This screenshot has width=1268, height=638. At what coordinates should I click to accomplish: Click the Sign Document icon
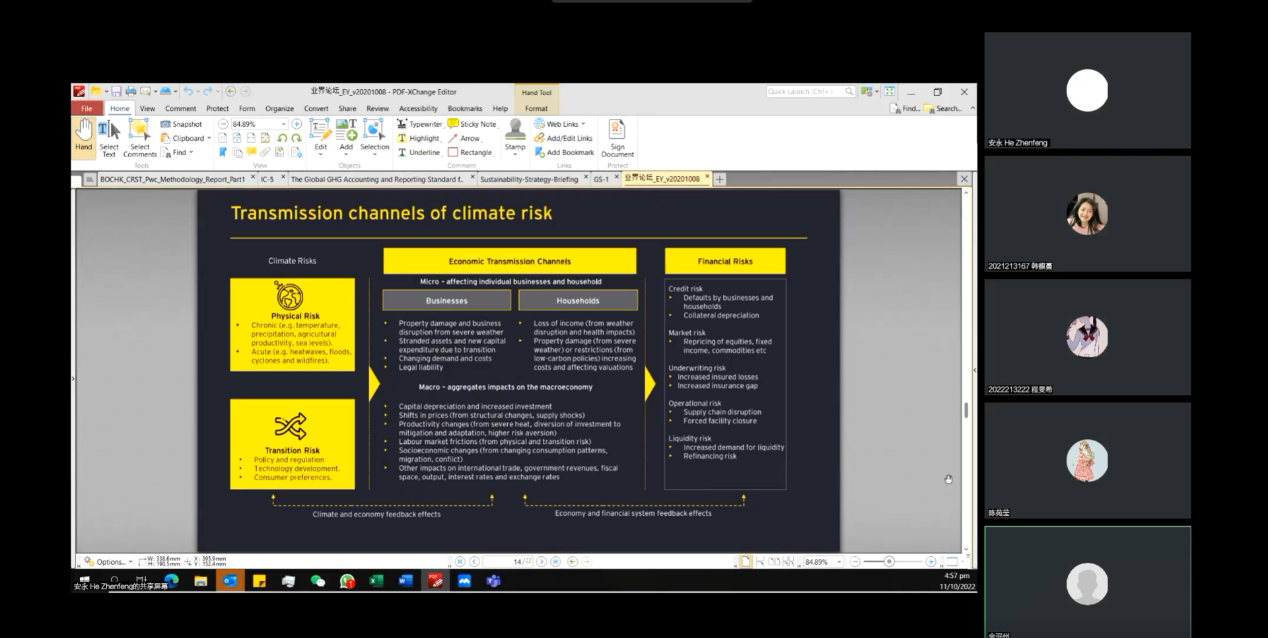coord(617,137)
